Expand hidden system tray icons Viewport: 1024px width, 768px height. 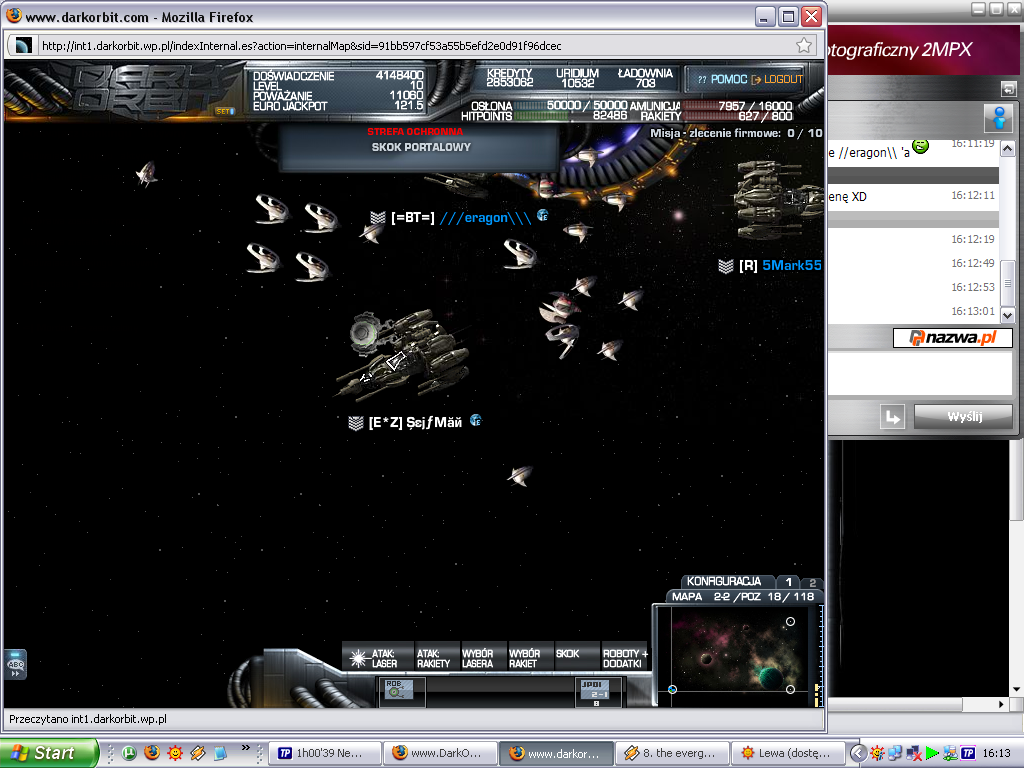click(859, 753)
